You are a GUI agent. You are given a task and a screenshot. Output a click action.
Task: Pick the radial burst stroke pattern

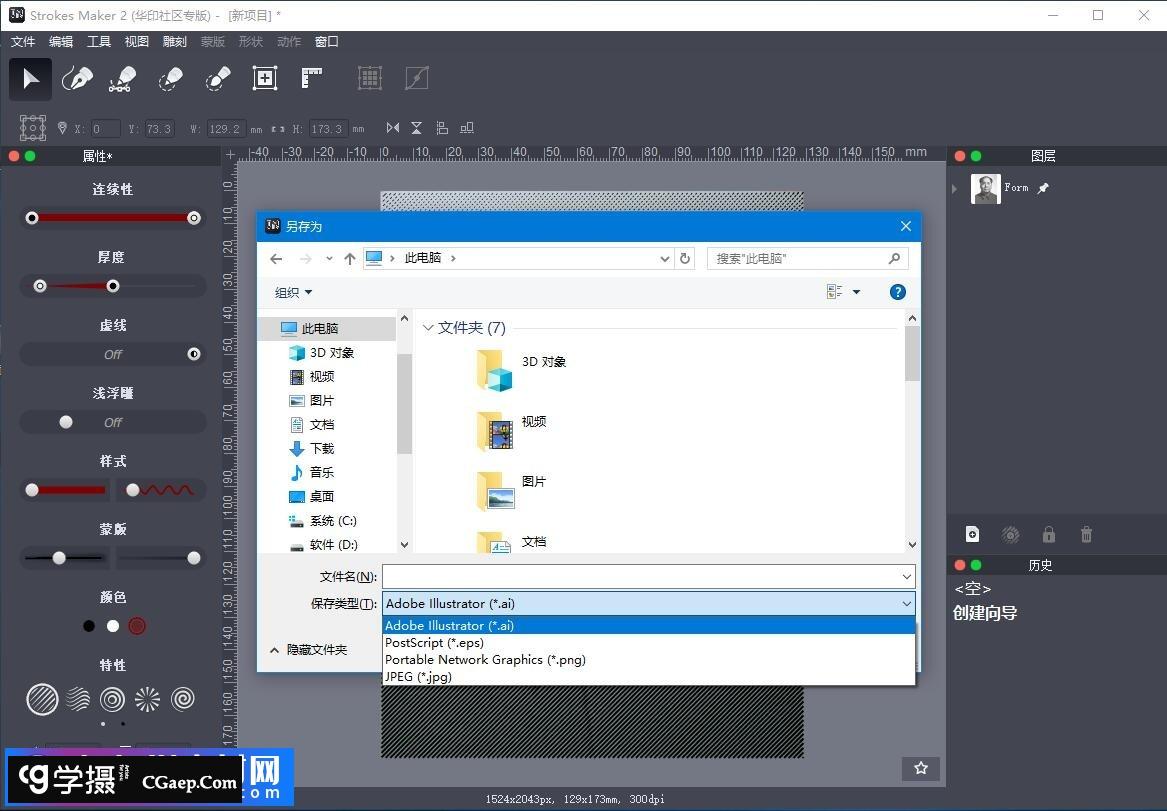147,699
